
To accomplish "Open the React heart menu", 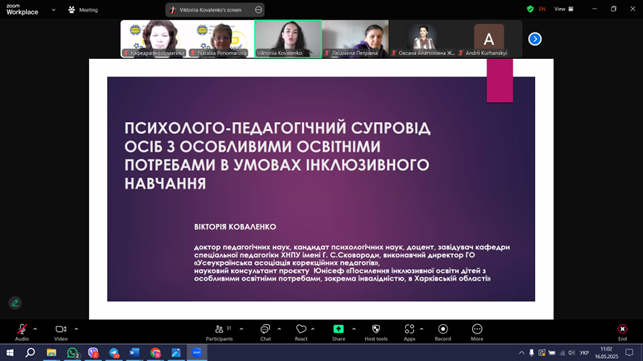I will click(301, 332).
